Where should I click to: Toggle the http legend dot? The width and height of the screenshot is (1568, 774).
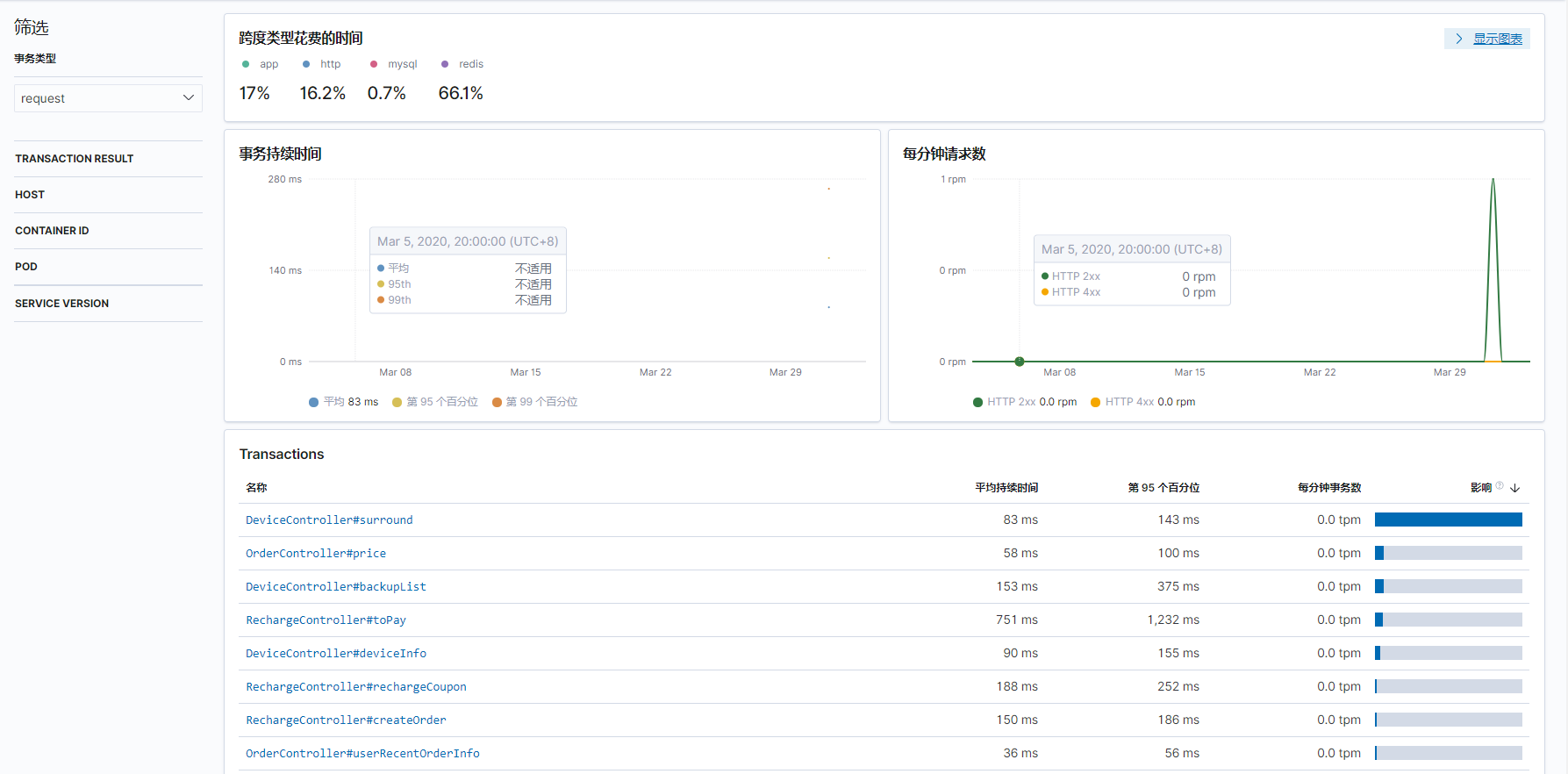coord(306,64)
